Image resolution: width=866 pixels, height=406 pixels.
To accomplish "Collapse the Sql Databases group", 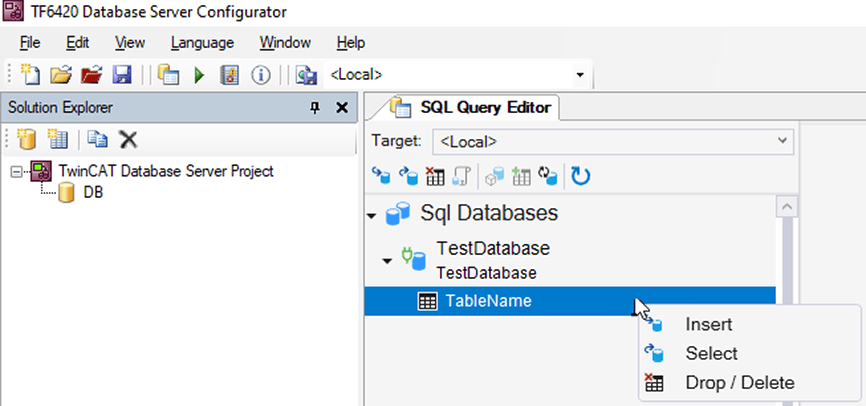I will click(x=372, y=215).
